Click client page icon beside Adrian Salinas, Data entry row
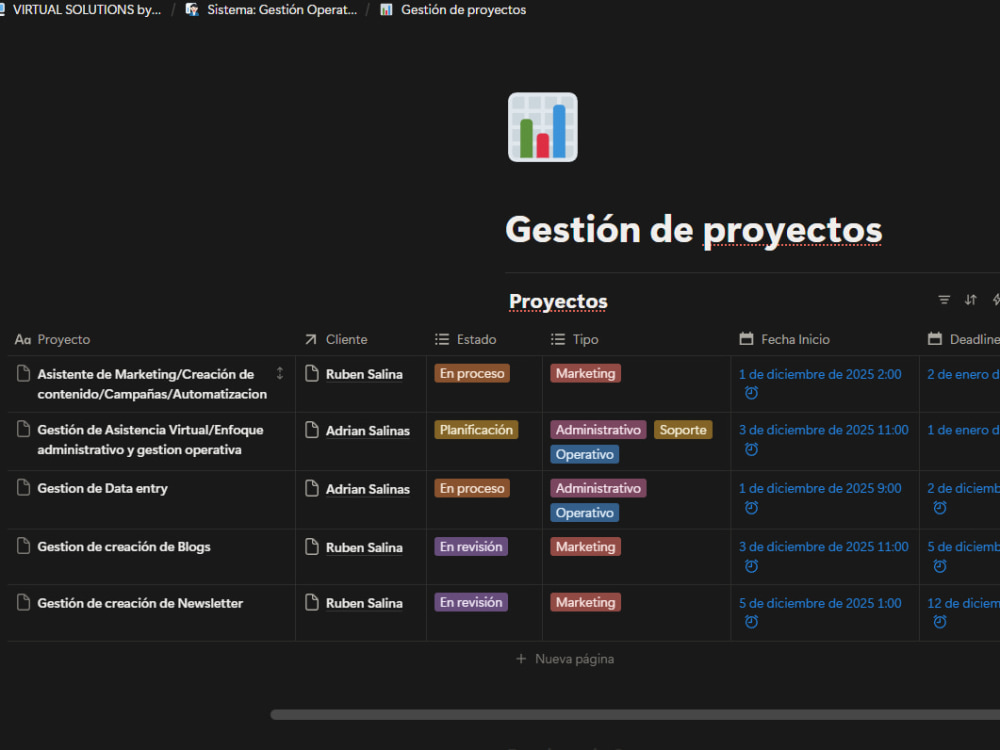The width and height of the screenshot is (1000, 750). pos(311,489)
